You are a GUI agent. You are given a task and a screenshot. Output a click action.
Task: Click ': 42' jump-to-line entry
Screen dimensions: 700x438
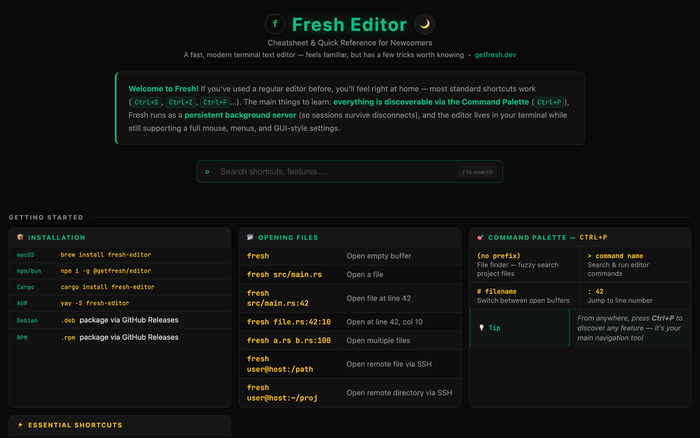596,292
